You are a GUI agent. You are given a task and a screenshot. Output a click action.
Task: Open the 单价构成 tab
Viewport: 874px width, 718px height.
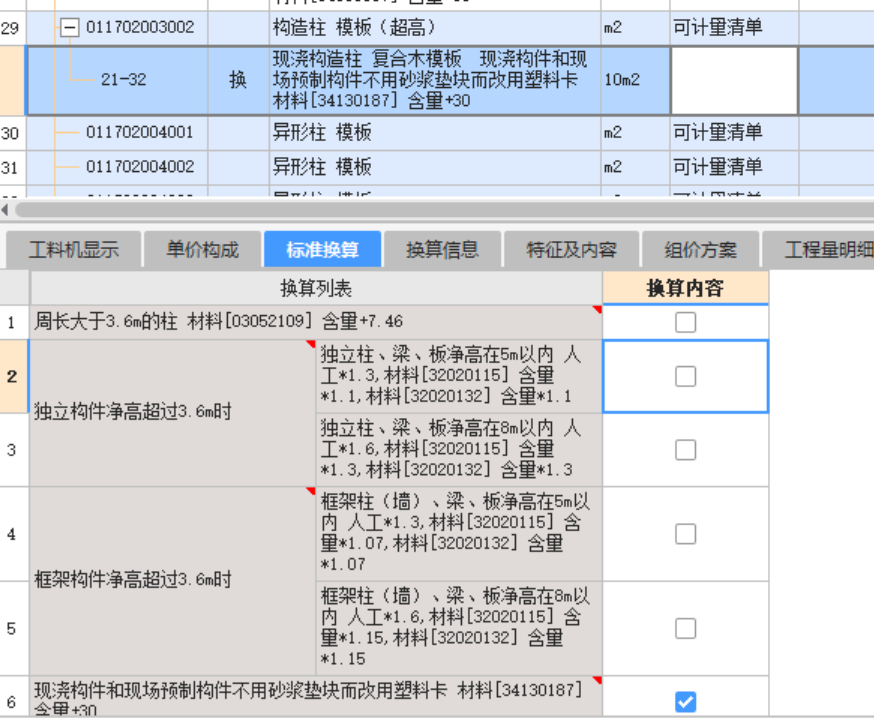pos(202,249)
